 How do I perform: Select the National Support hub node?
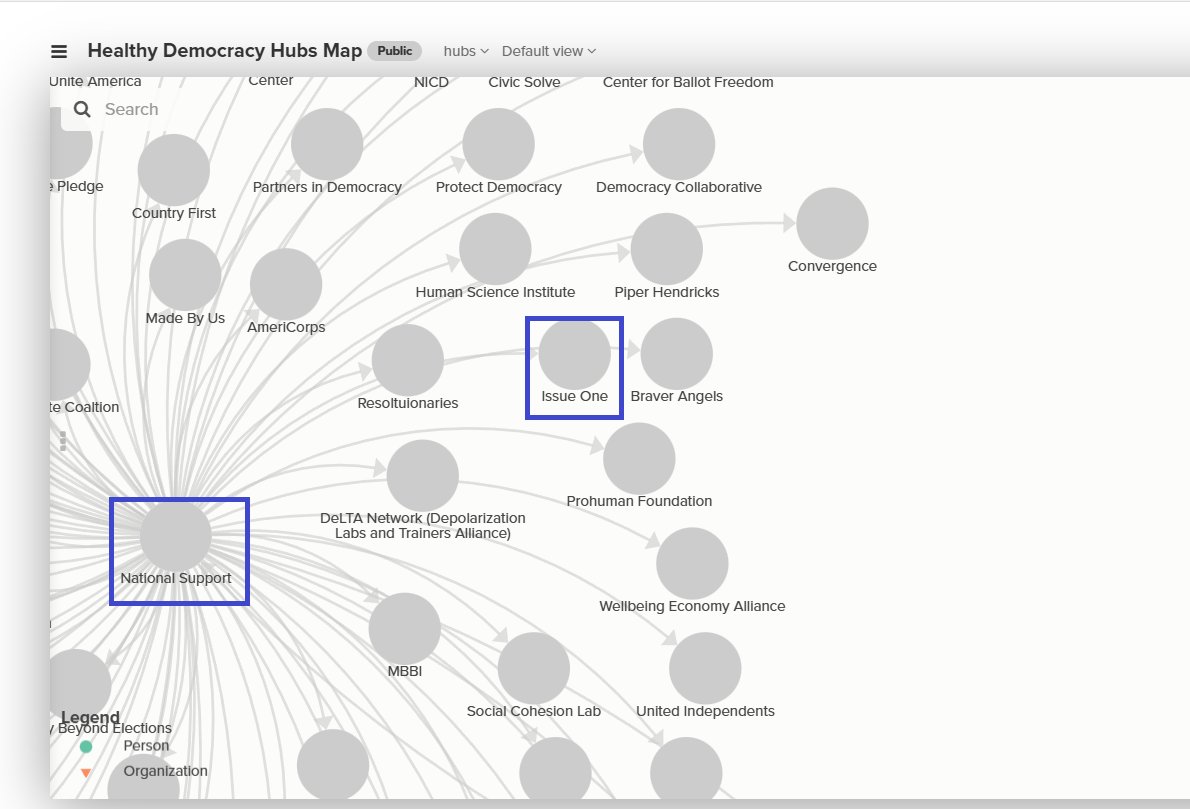coord(175,535)
